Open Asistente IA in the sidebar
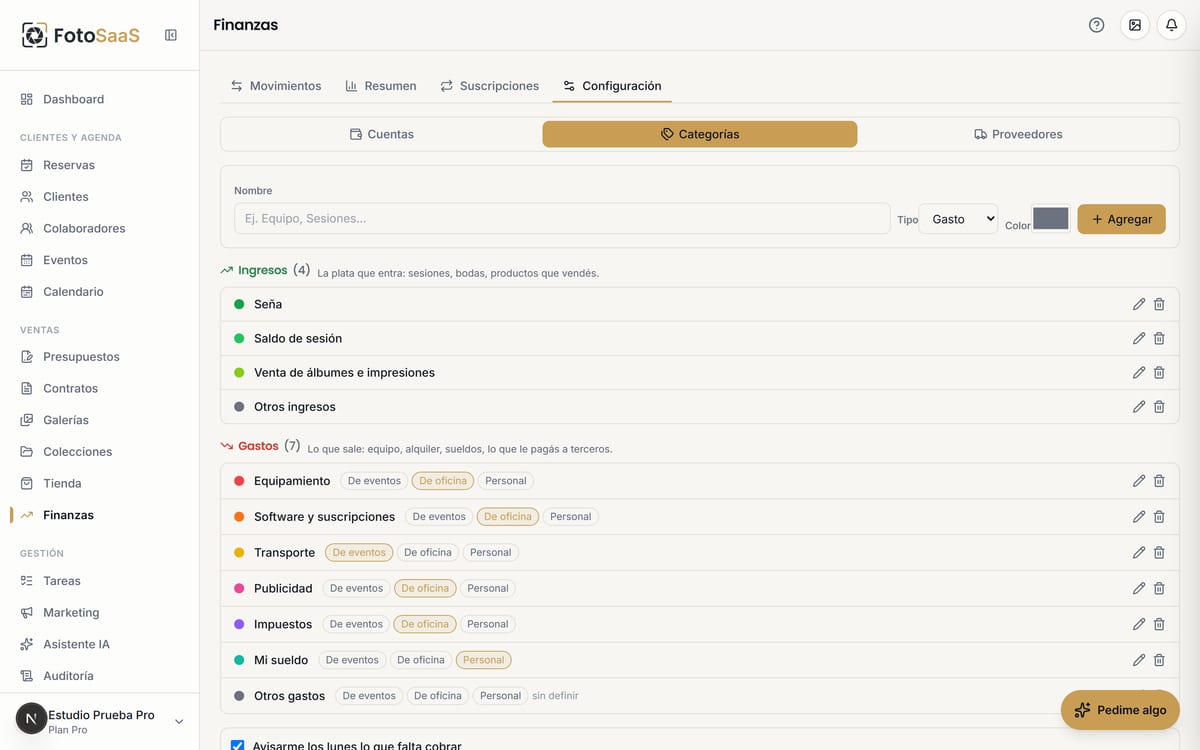Screen dimensions: 1200x750 click(x=100, y=644)
